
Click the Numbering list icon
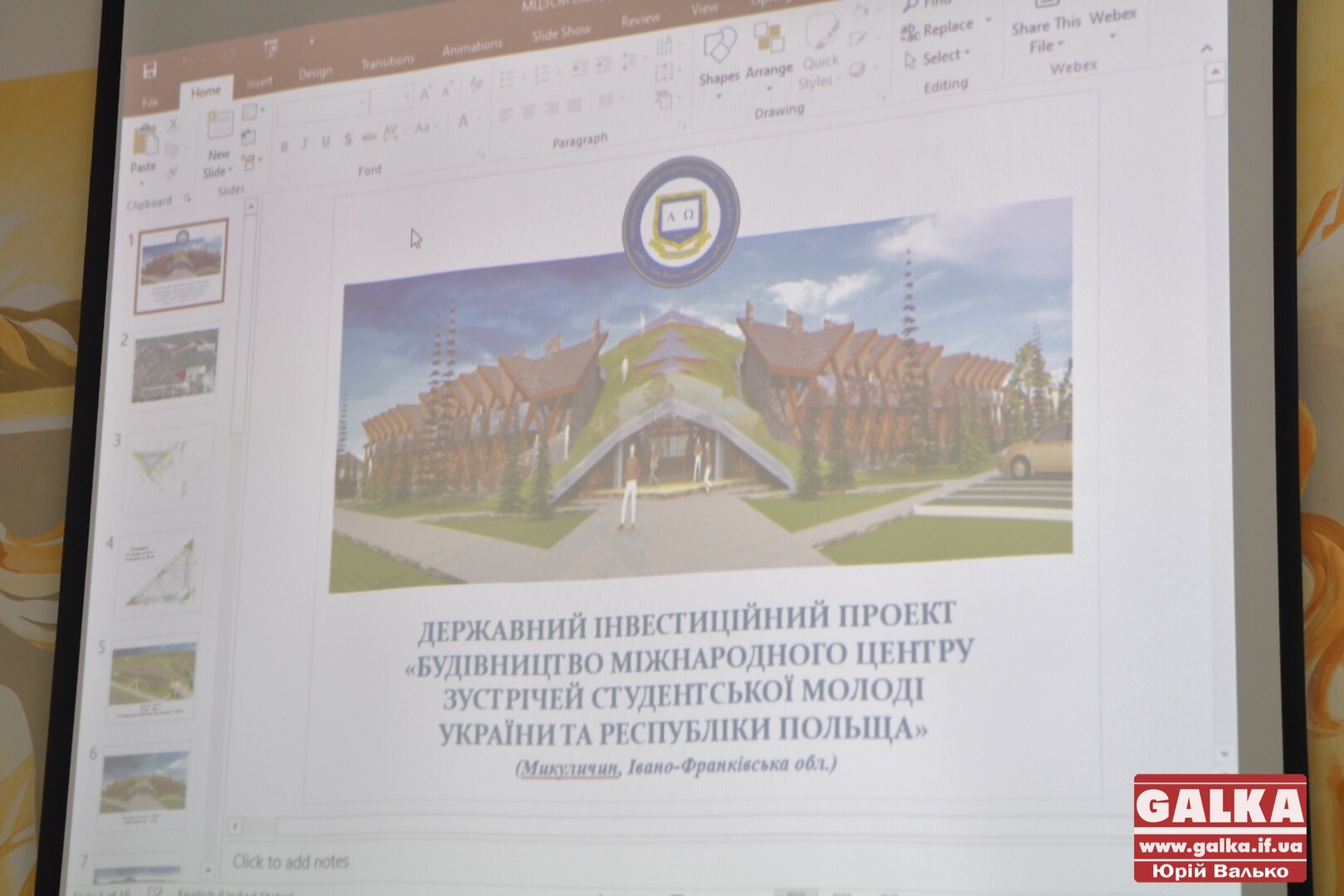[544, 75]
